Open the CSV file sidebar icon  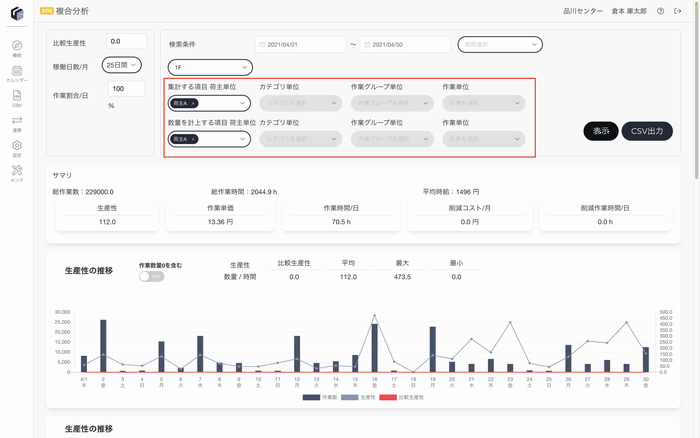pyautogui.click(x=17, y=97)
